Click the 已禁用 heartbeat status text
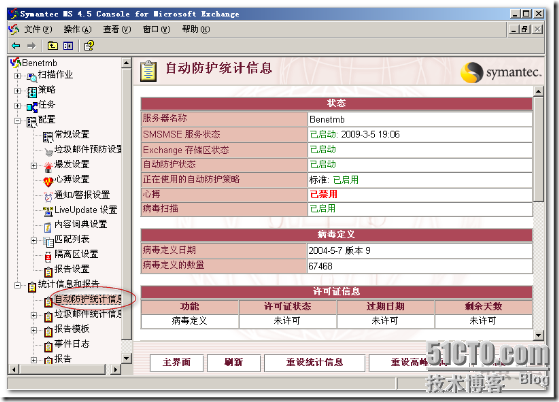Screen dimensions: 559x402 tap(323, 194)
